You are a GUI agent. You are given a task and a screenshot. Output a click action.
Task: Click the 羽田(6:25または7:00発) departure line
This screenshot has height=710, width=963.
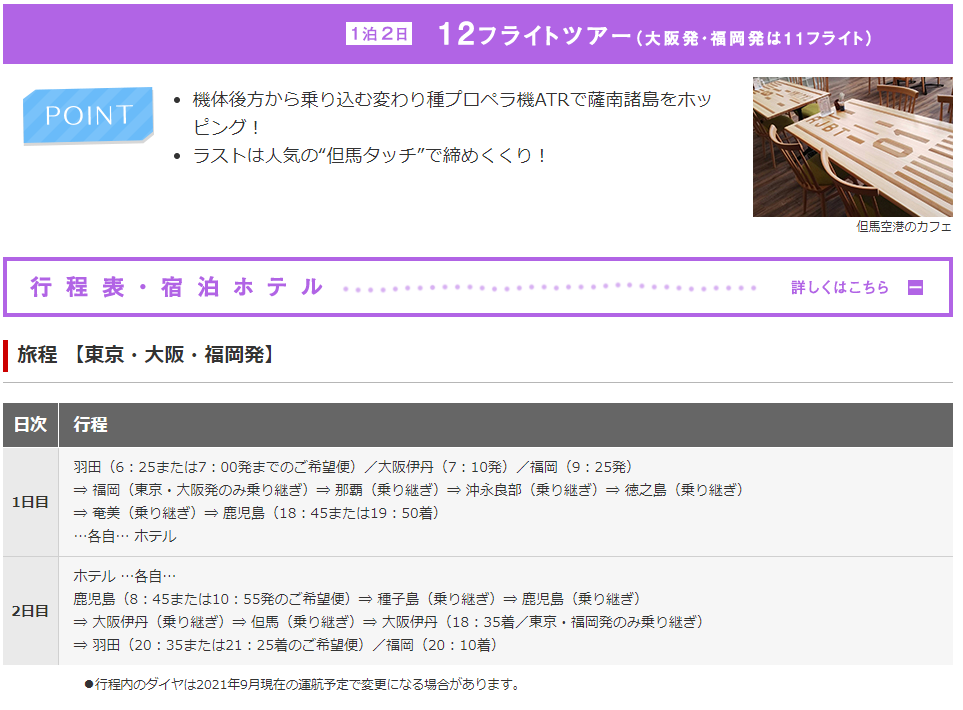tap(353, 467)
